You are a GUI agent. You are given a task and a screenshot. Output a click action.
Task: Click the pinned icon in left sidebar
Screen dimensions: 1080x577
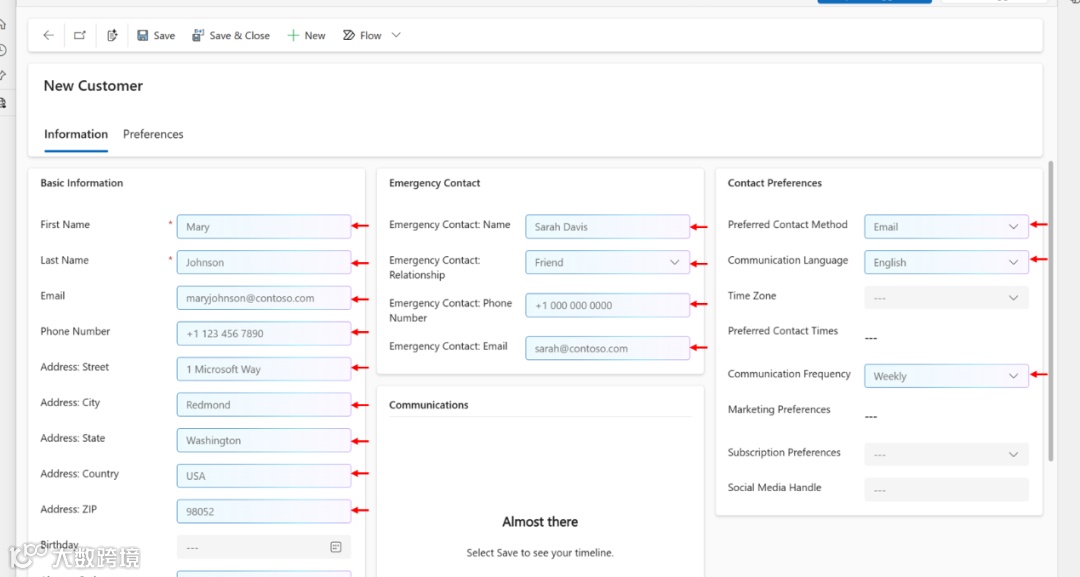click(x=3, y=76)
